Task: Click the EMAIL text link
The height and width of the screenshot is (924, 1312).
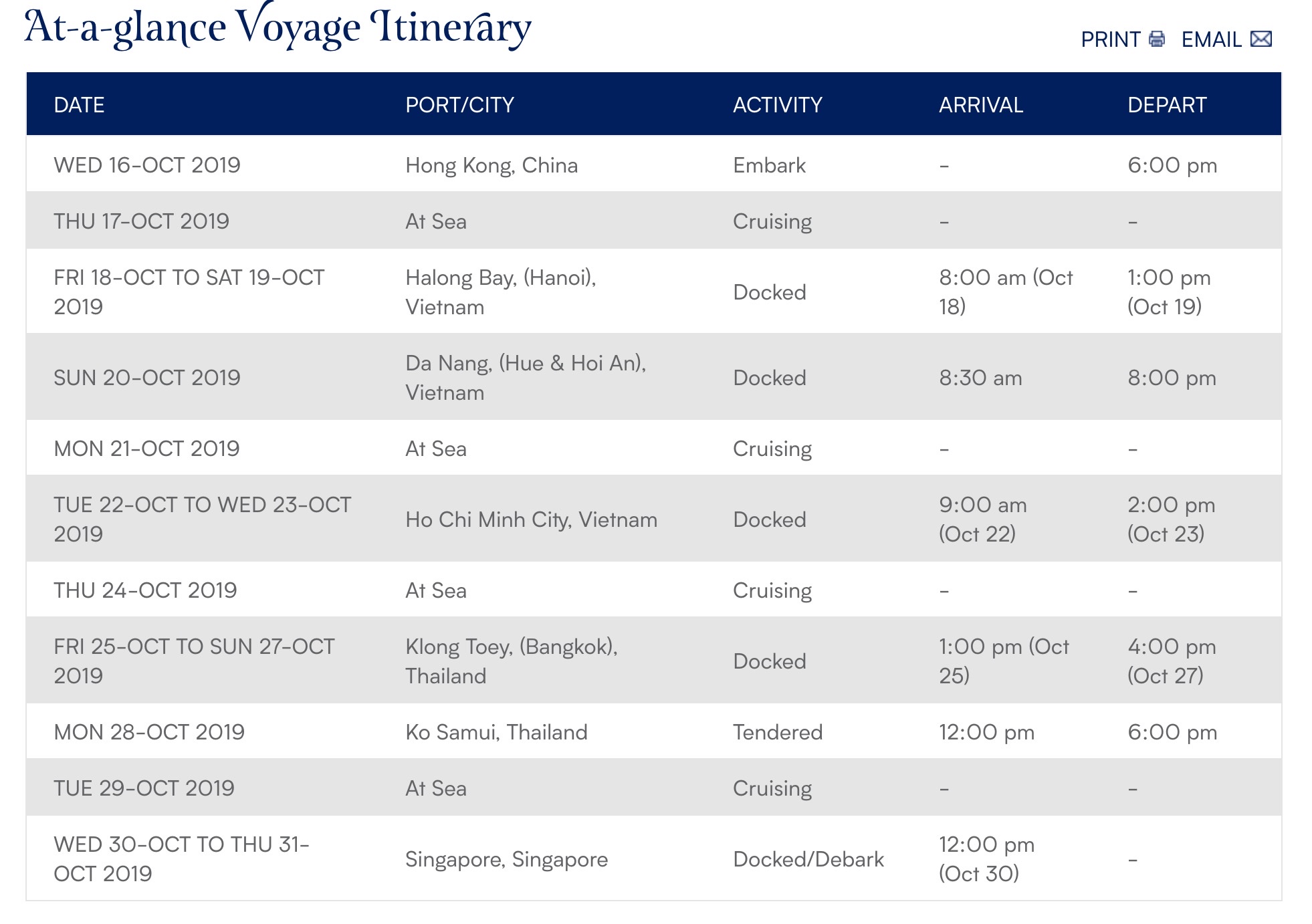Action: [x=1211, y=39]
